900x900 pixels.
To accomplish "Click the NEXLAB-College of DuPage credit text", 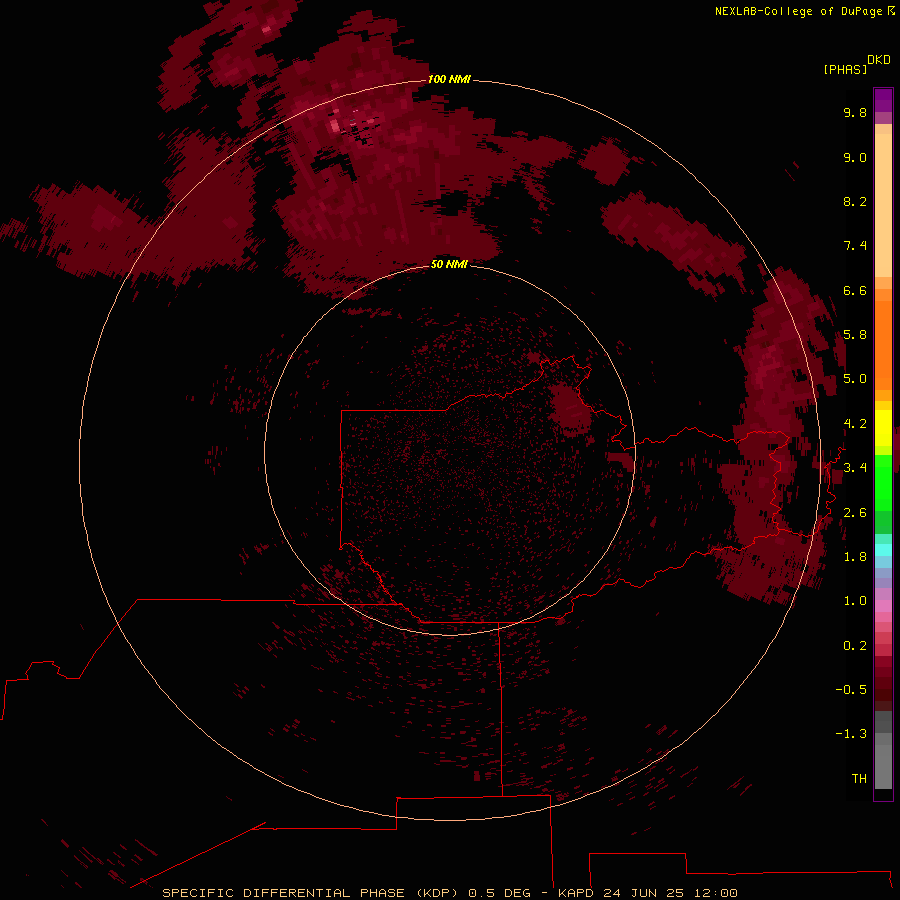I will [798, 11].
